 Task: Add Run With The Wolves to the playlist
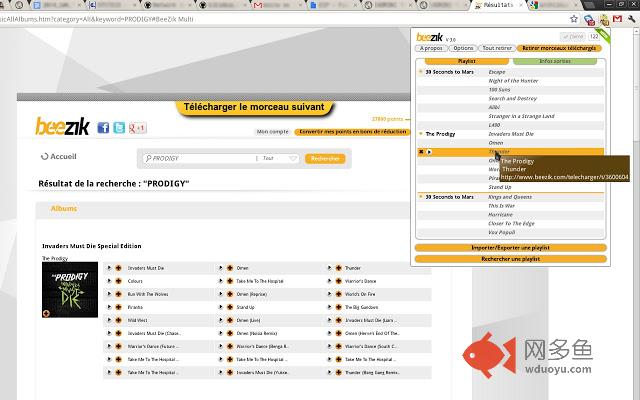pos(118,294)
